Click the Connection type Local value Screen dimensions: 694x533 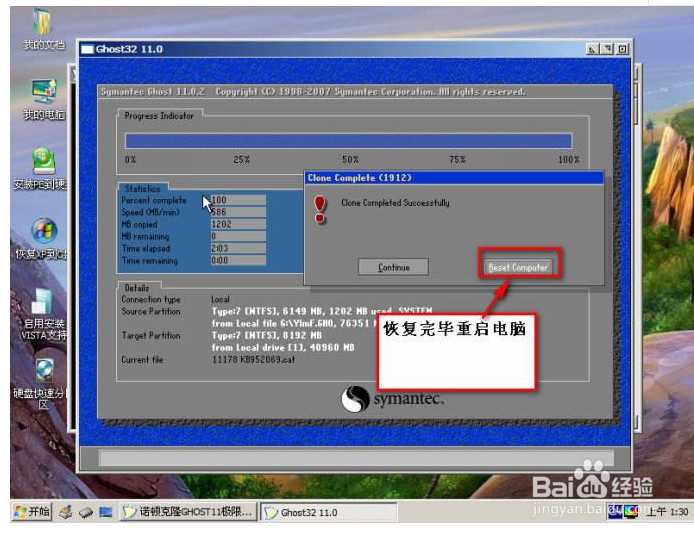[x=220, y=299]
